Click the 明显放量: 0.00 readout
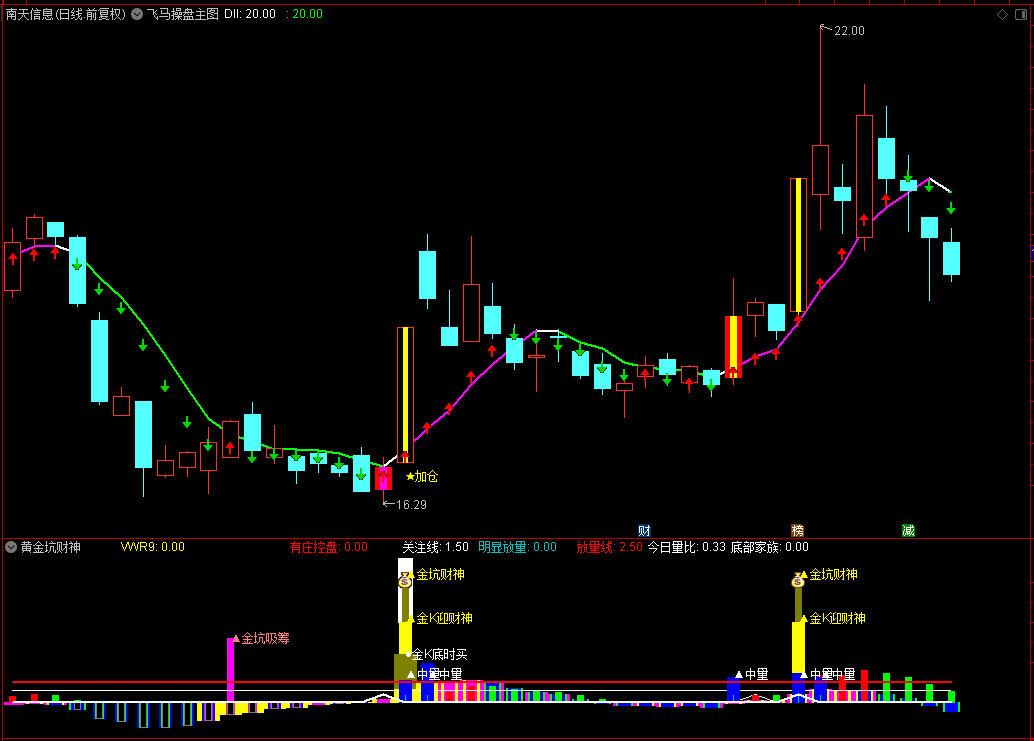The height and width of the screenshot is (741, 1034). coord(518,547)
